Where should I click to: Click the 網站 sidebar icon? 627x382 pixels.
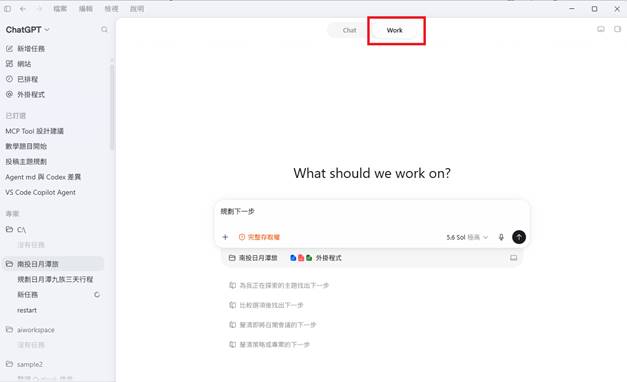pos(9,64)
